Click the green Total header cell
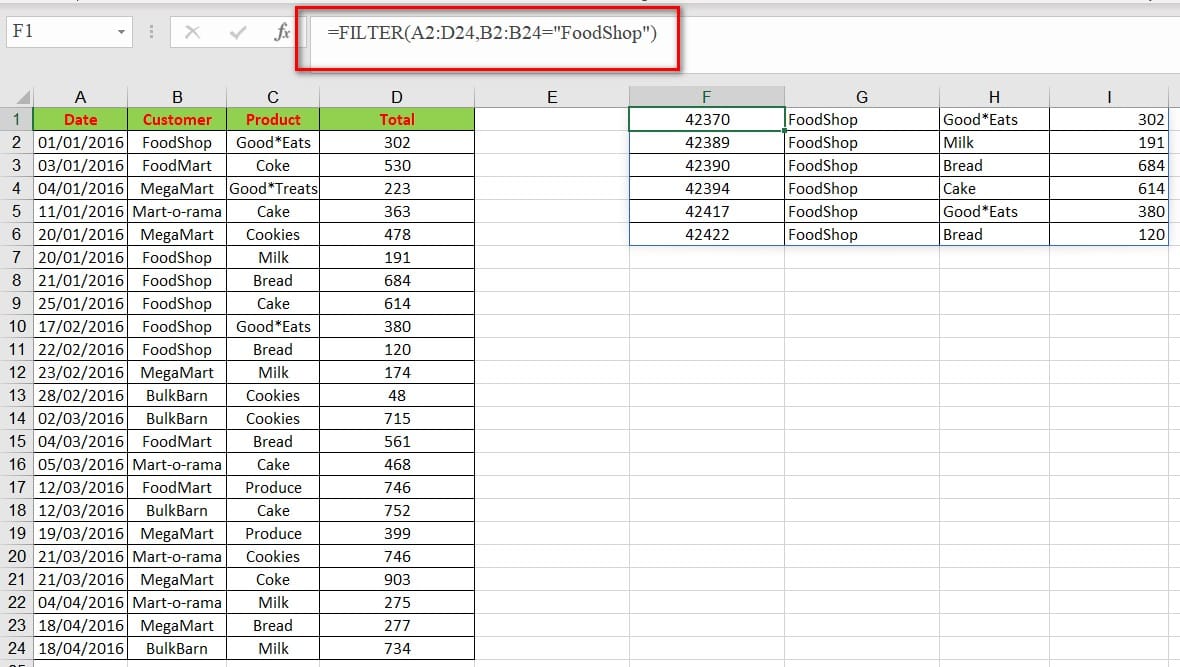The width and height of the screenshot is (1180, 667). click(x=397, y=119)
